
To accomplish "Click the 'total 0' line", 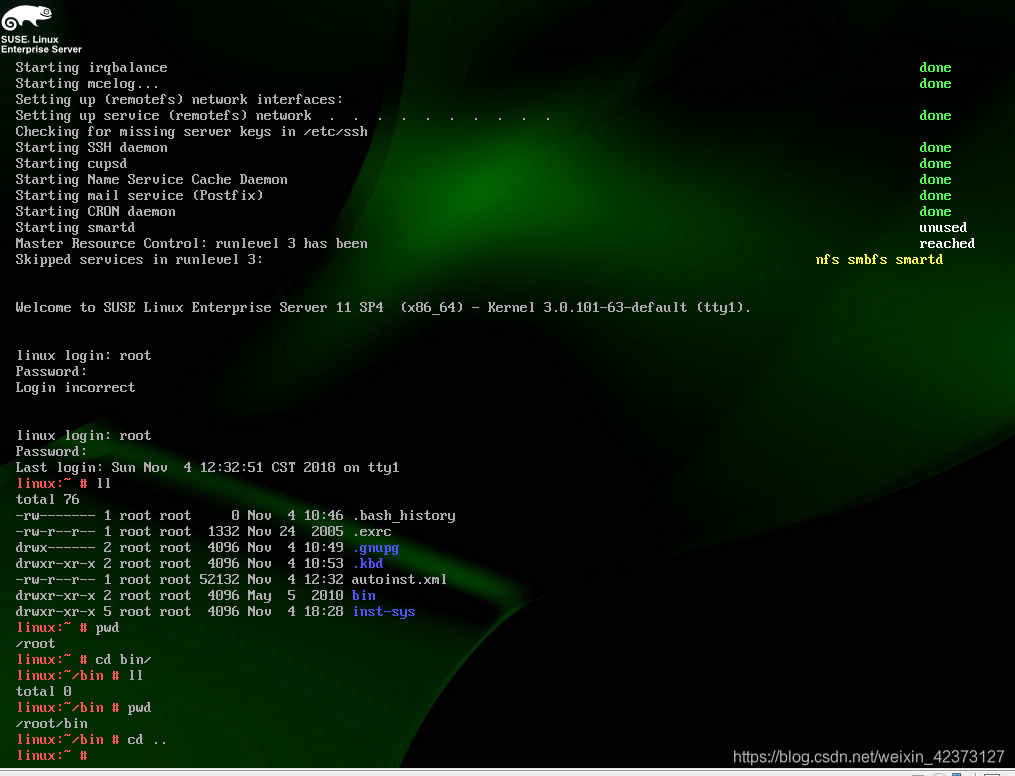I will (x=43, y=691).
